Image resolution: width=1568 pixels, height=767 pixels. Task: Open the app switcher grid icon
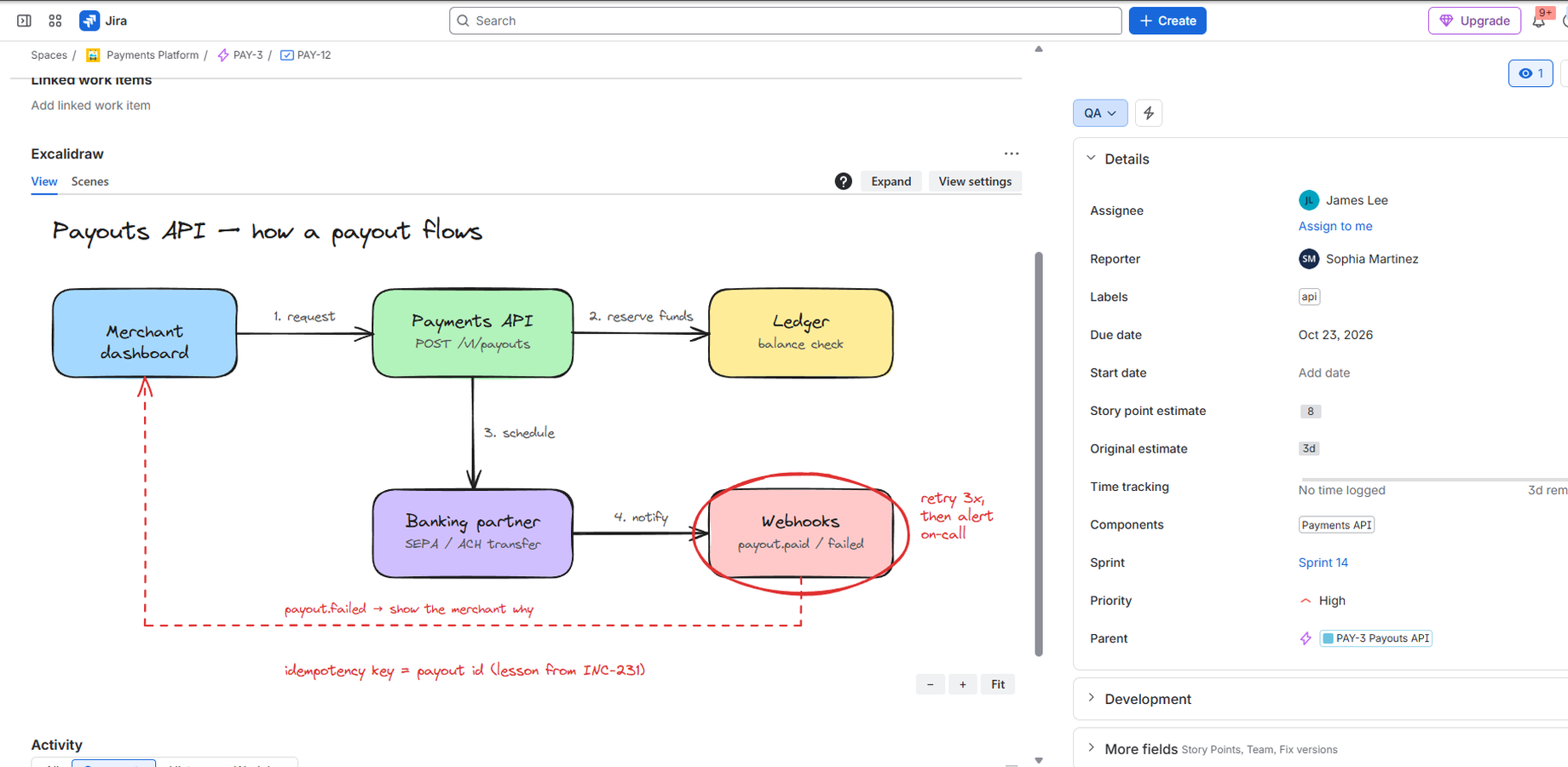(55, 20)
